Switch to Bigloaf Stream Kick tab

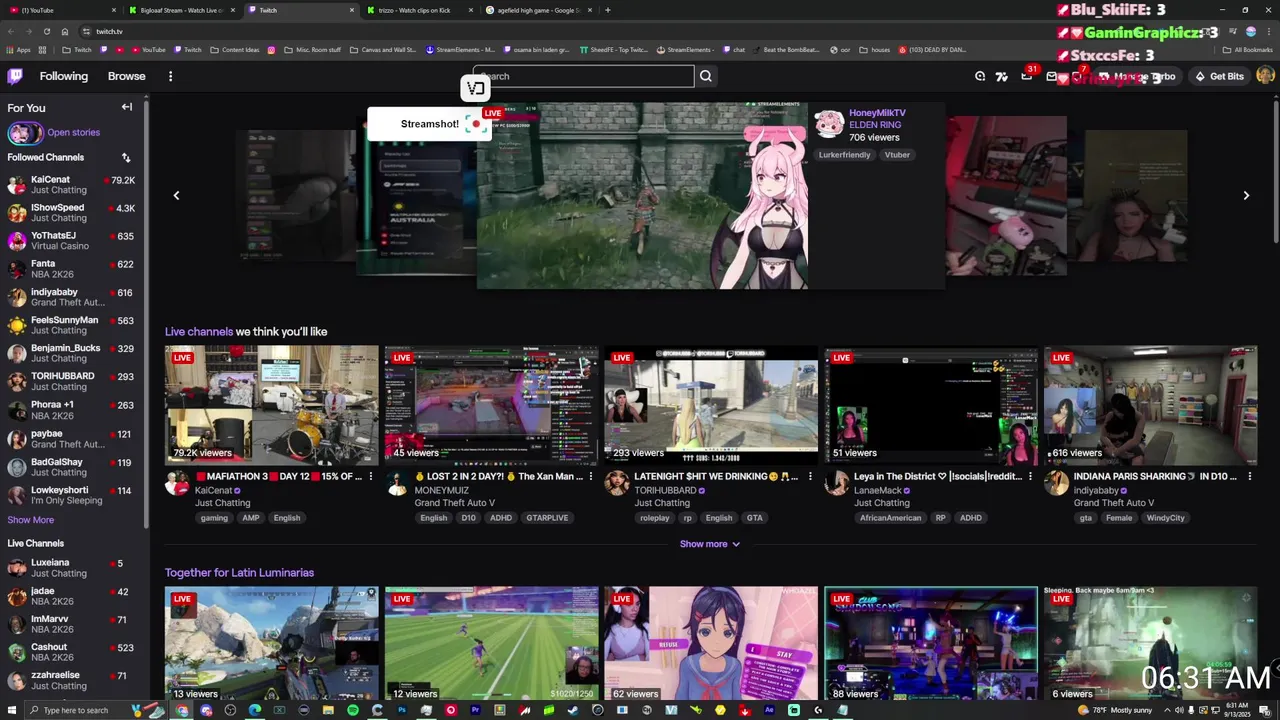[180, 10]
